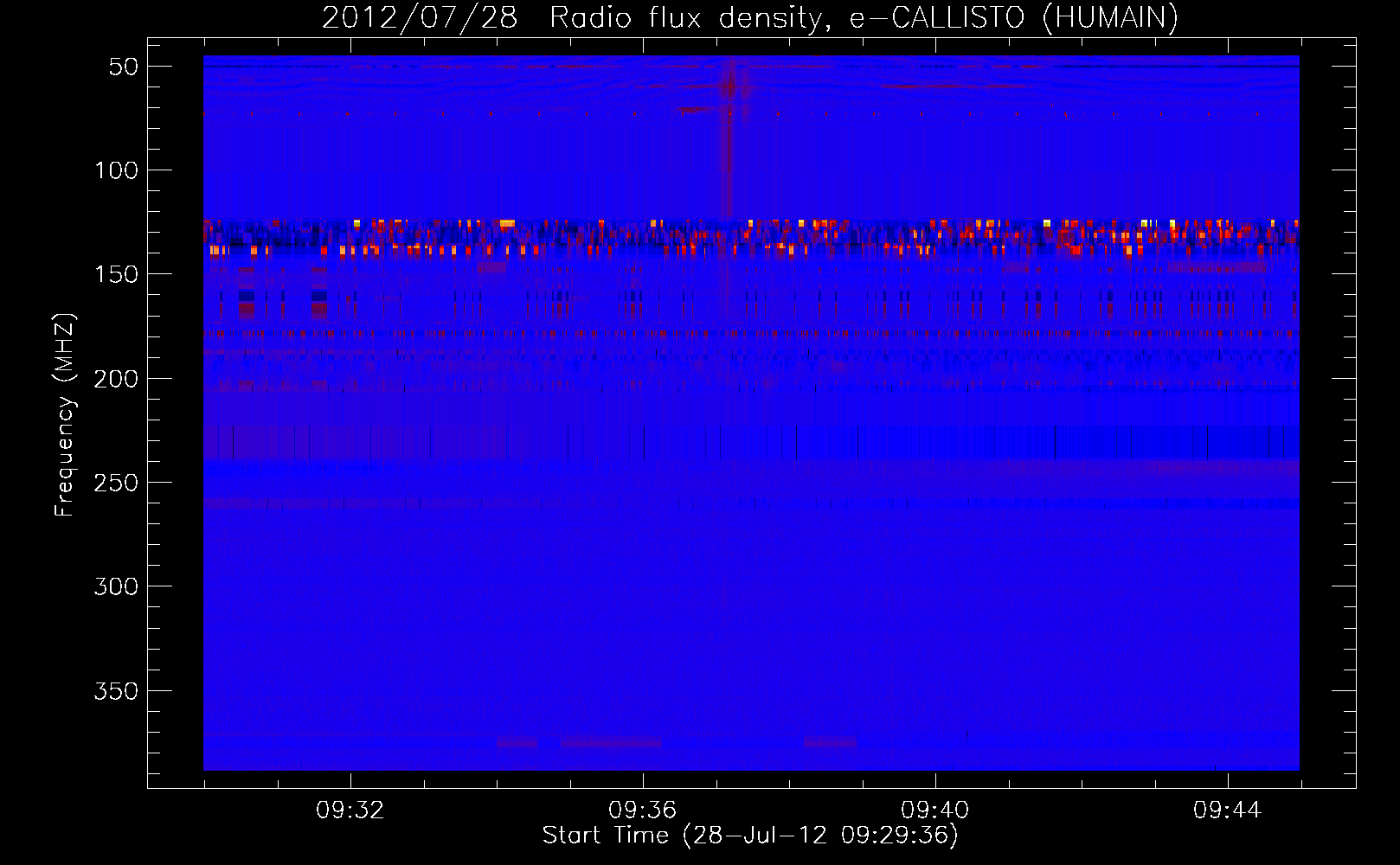Click the 50 frequency tick label
Image resolution: width=1400 pixels, height=865 pixels.
124,67
